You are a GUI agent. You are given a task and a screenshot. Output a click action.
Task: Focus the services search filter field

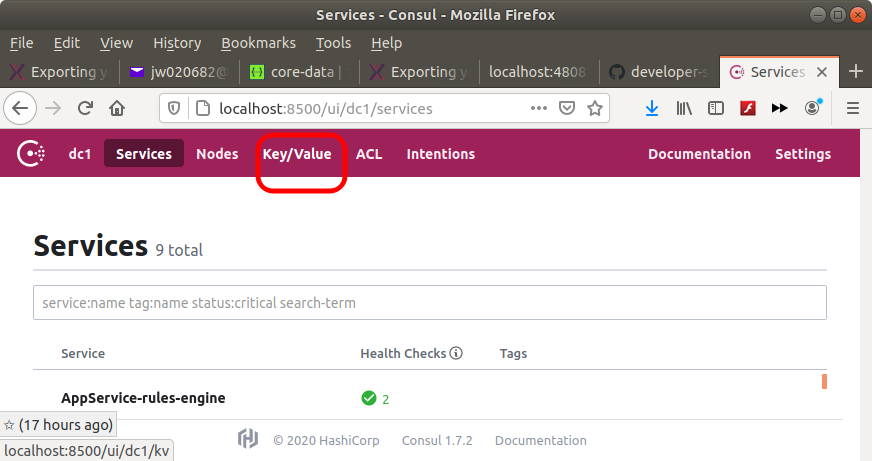click(430, 303)
